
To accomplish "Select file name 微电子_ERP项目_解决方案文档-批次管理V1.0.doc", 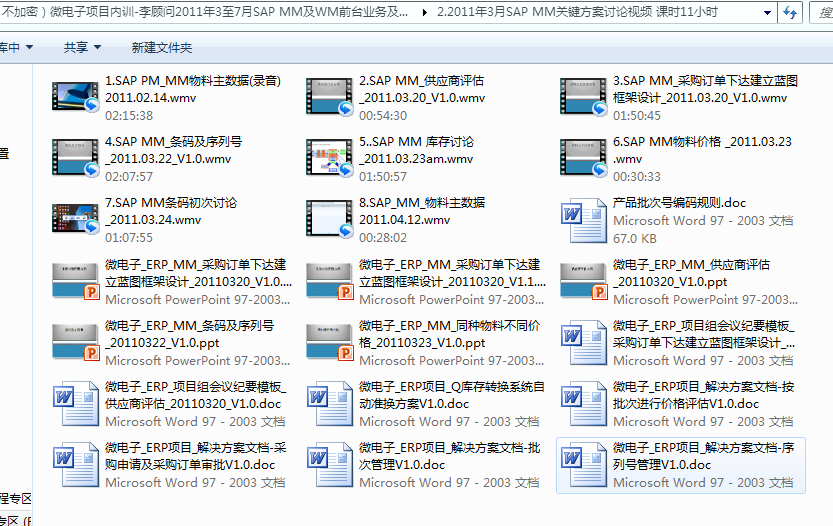I will pyautogui.click(x=449, y=456).
